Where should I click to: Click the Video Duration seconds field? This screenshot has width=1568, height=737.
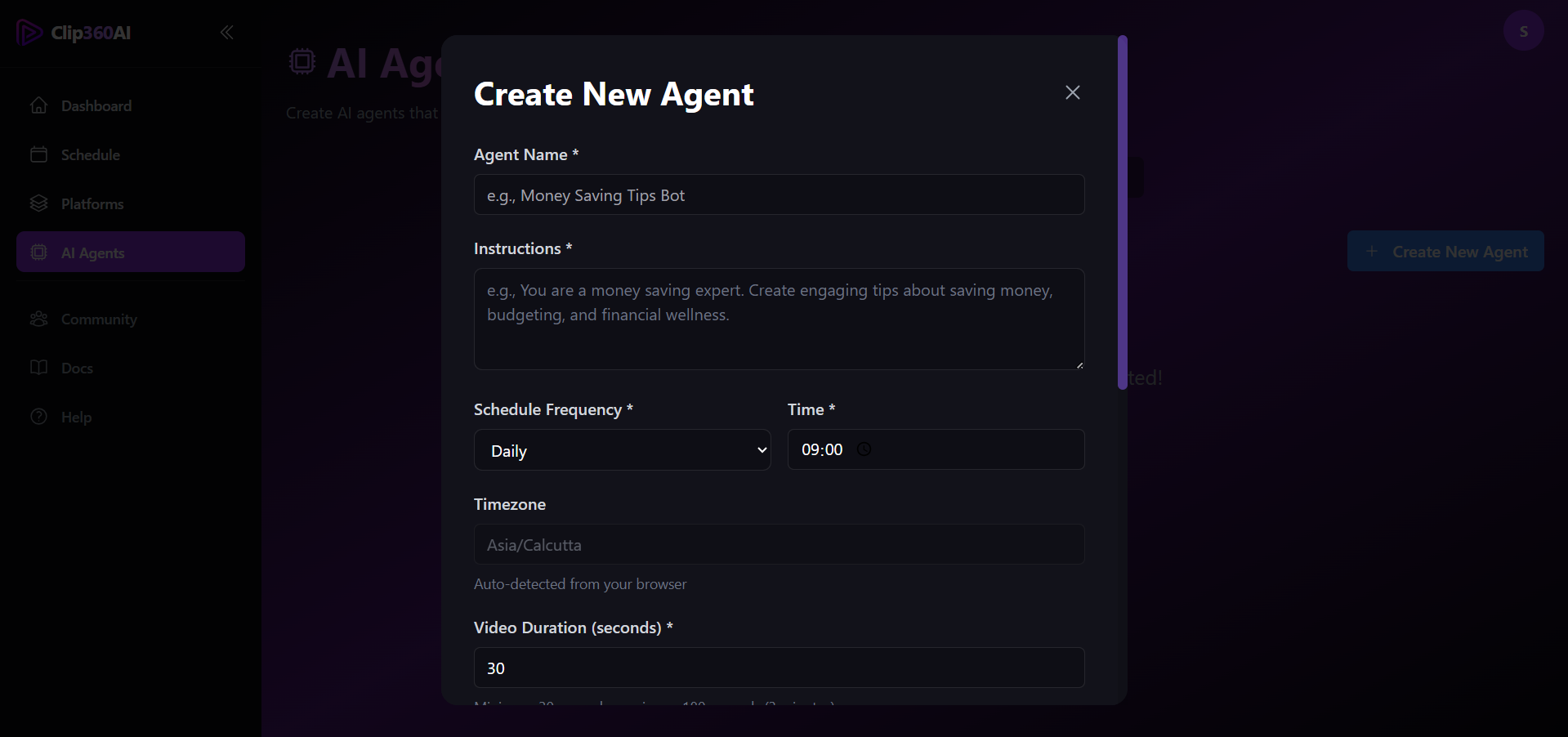pos(779,668)
